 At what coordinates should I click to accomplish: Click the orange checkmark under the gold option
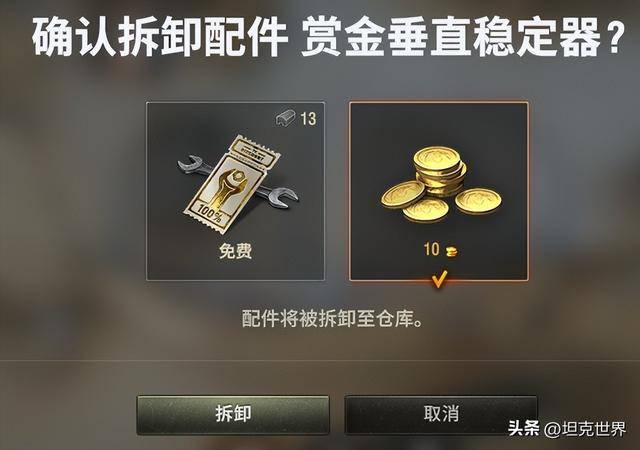pos(439,279)
